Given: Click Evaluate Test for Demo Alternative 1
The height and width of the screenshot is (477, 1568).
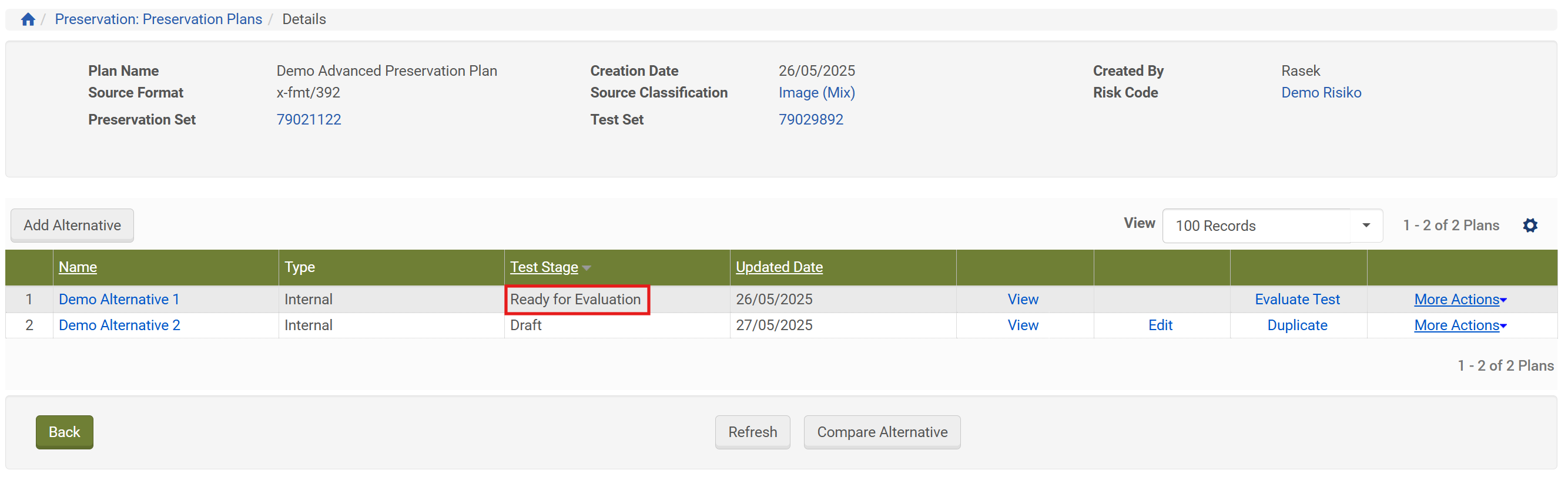Looking at the screenshot, I should tap(1296, 300).
